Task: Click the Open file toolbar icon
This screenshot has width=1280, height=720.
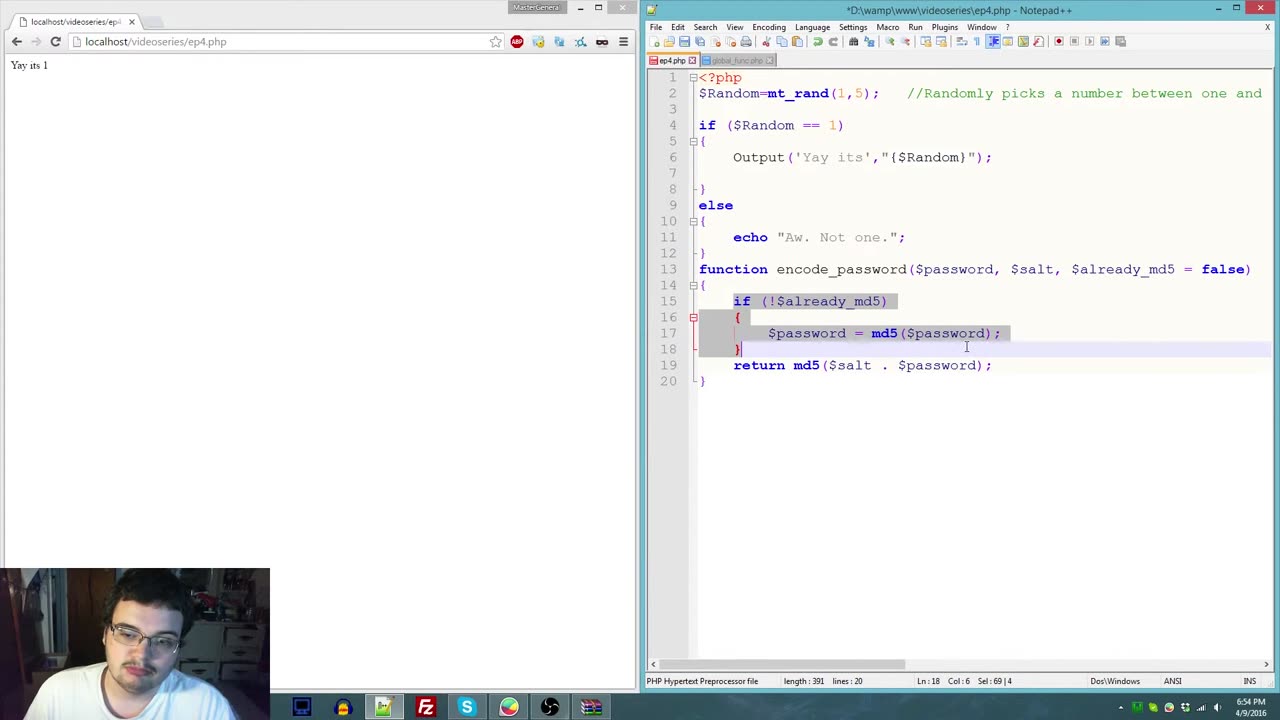Action: 670,41
